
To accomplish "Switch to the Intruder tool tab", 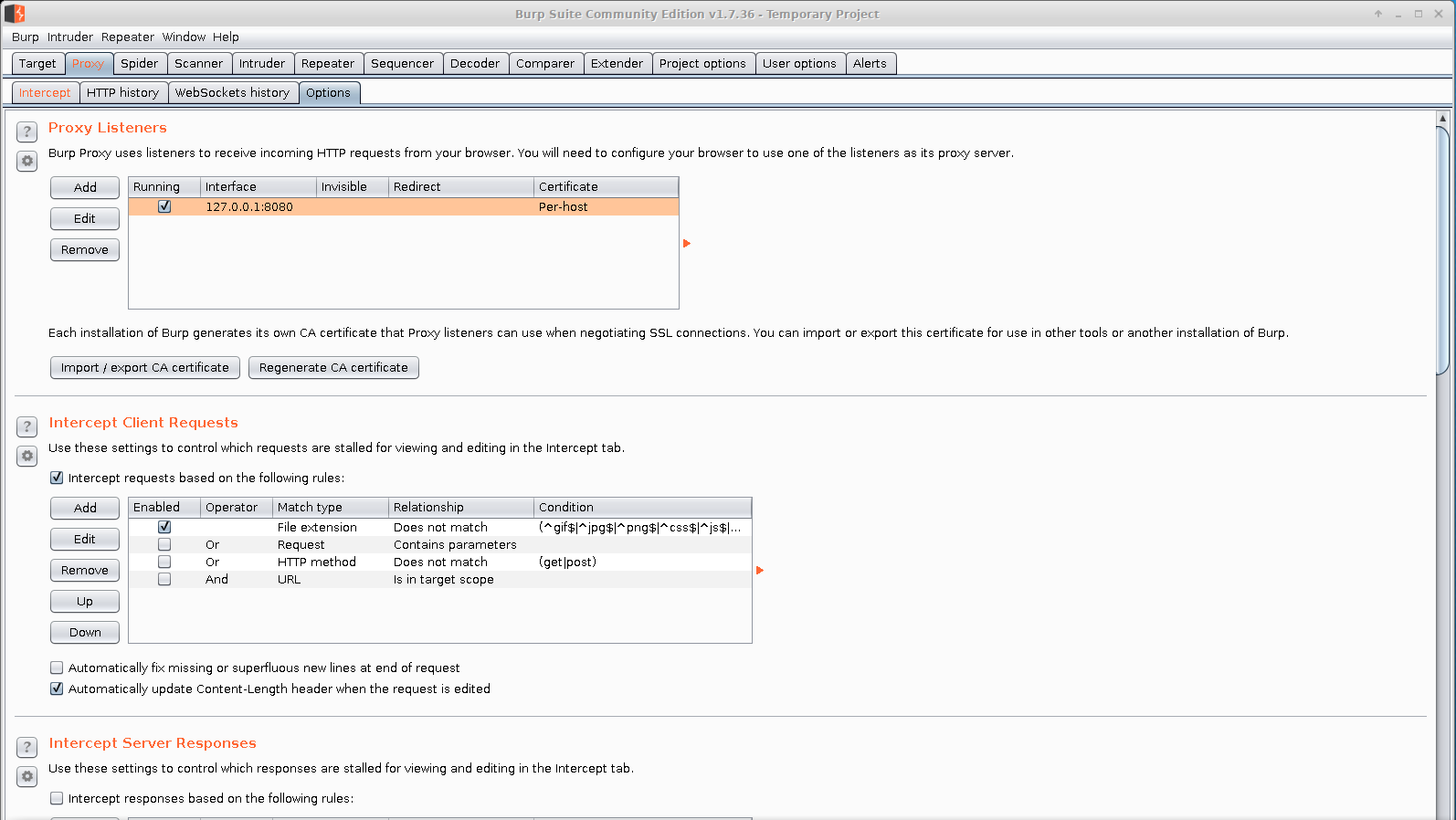I will coord(262,64).
